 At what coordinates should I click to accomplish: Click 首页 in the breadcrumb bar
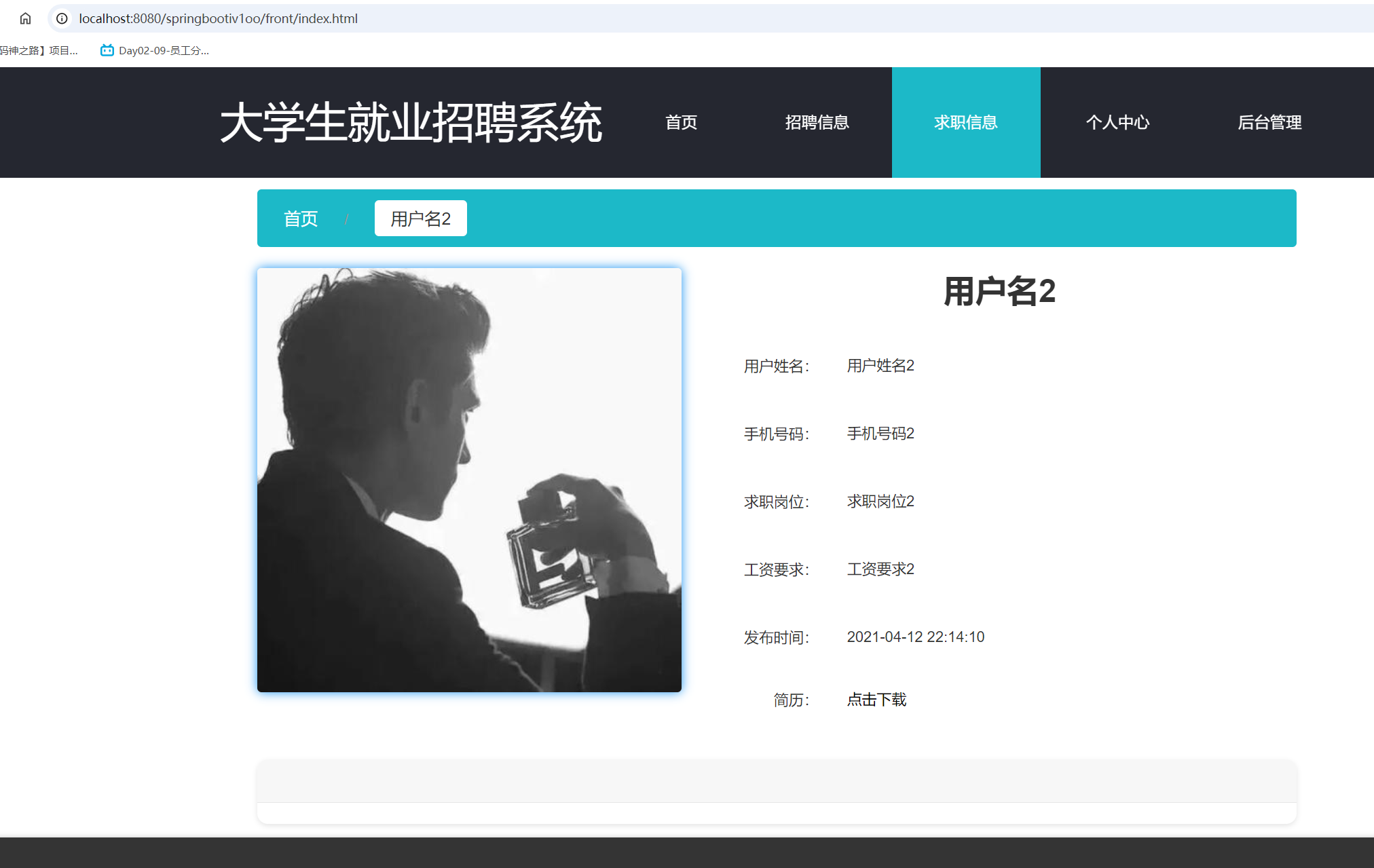(301, 218)
